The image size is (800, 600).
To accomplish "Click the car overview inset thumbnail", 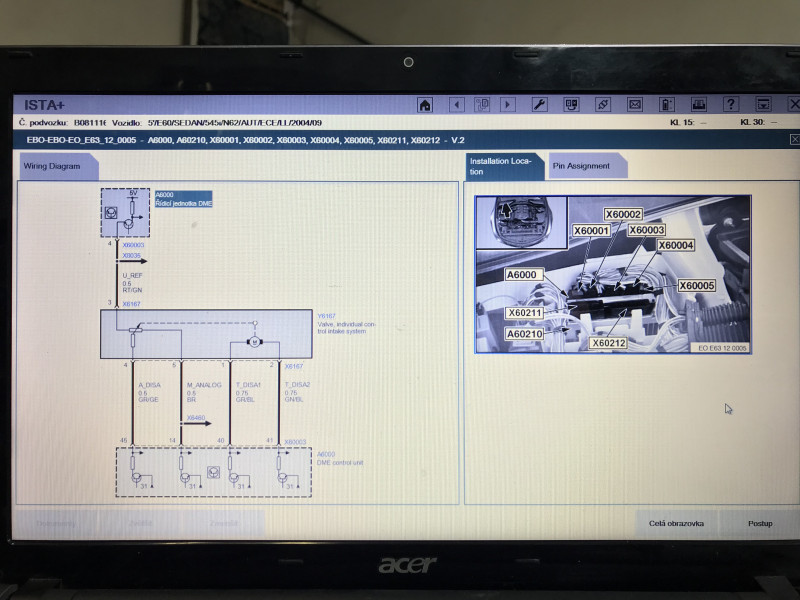I will [x=521, y=222].
